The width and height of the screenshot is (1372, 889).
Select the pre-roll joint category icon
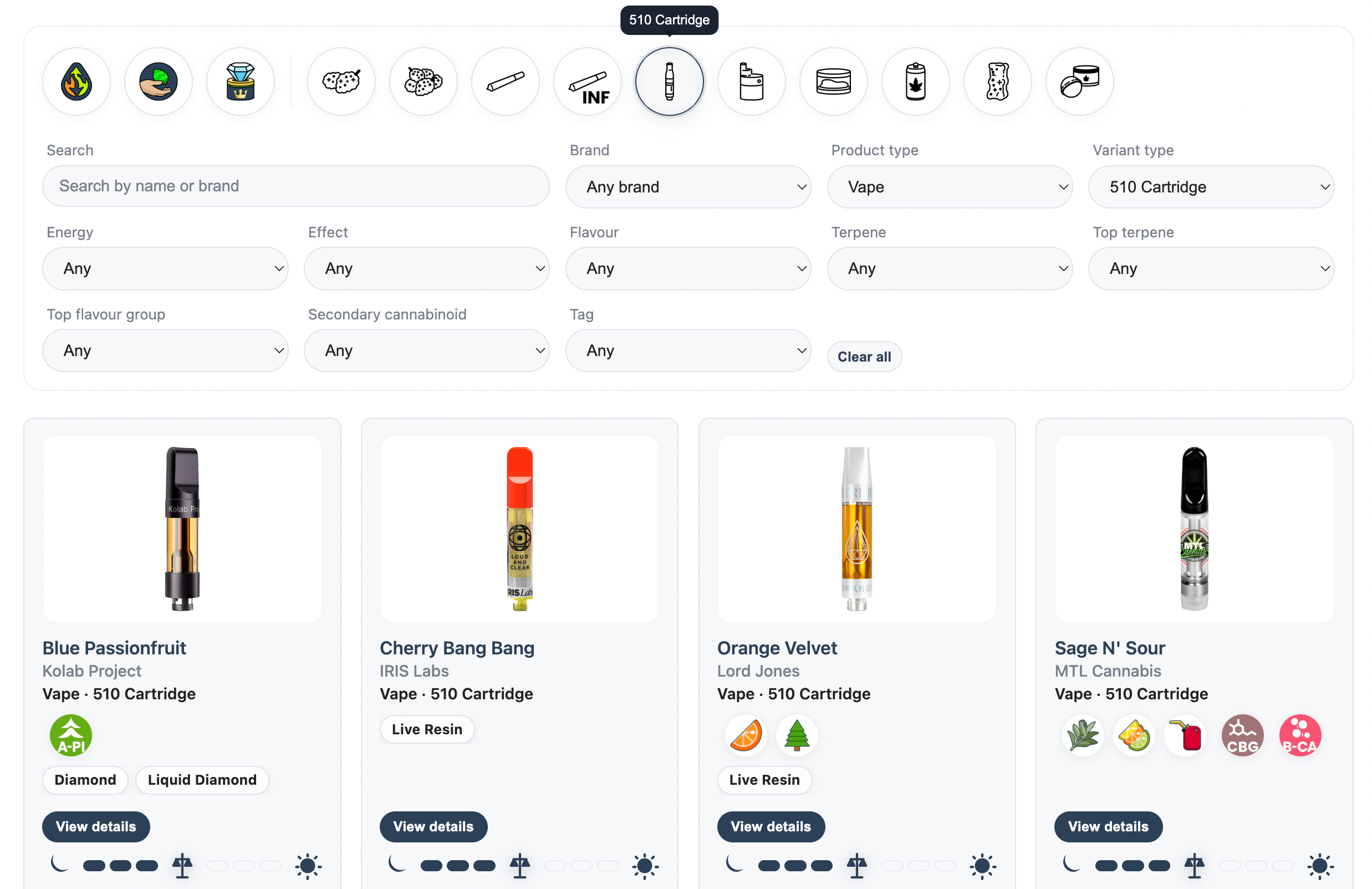click(505, 82)
